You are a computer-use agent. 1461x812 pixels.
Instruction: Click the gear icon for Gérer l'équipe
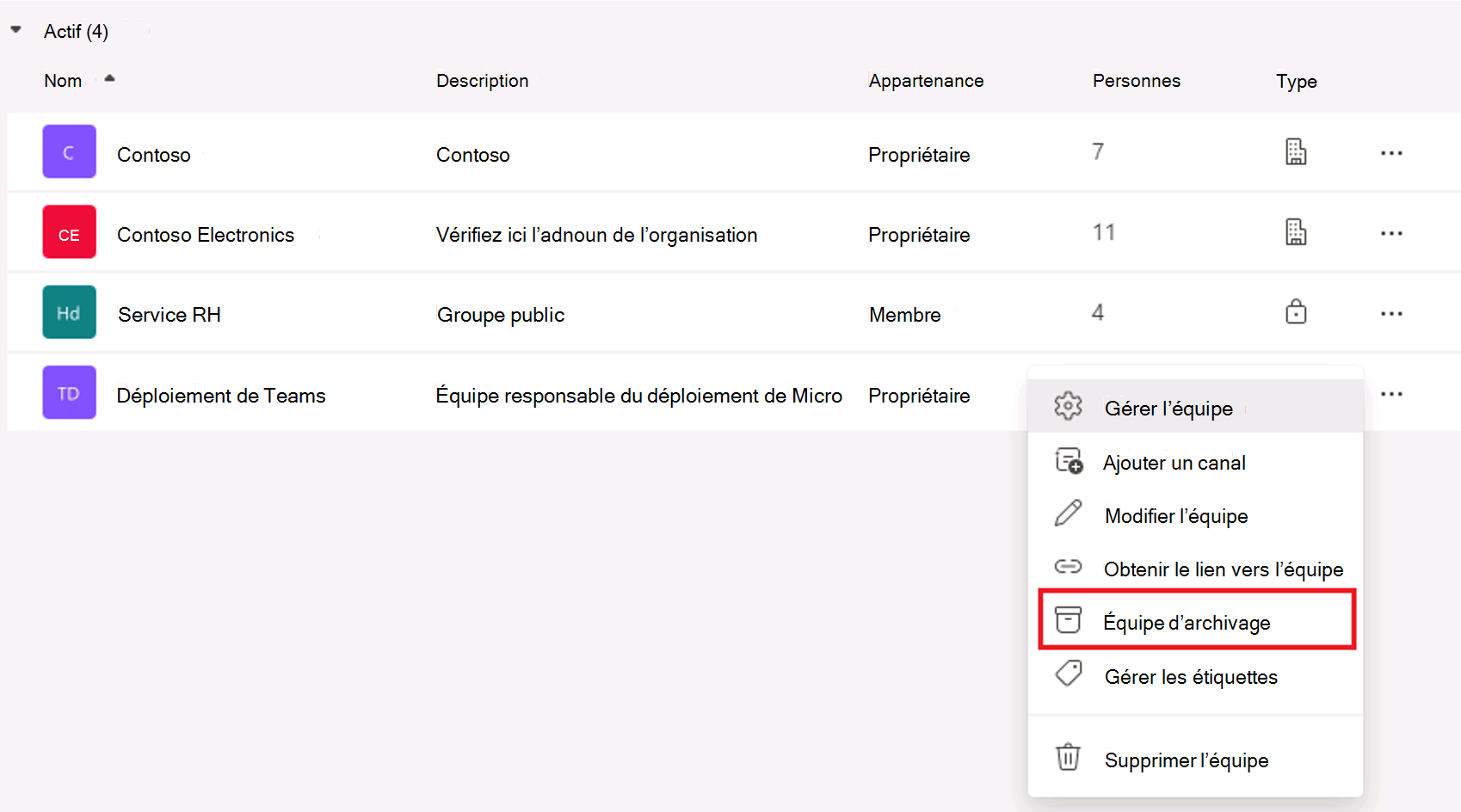(1068, 405)
